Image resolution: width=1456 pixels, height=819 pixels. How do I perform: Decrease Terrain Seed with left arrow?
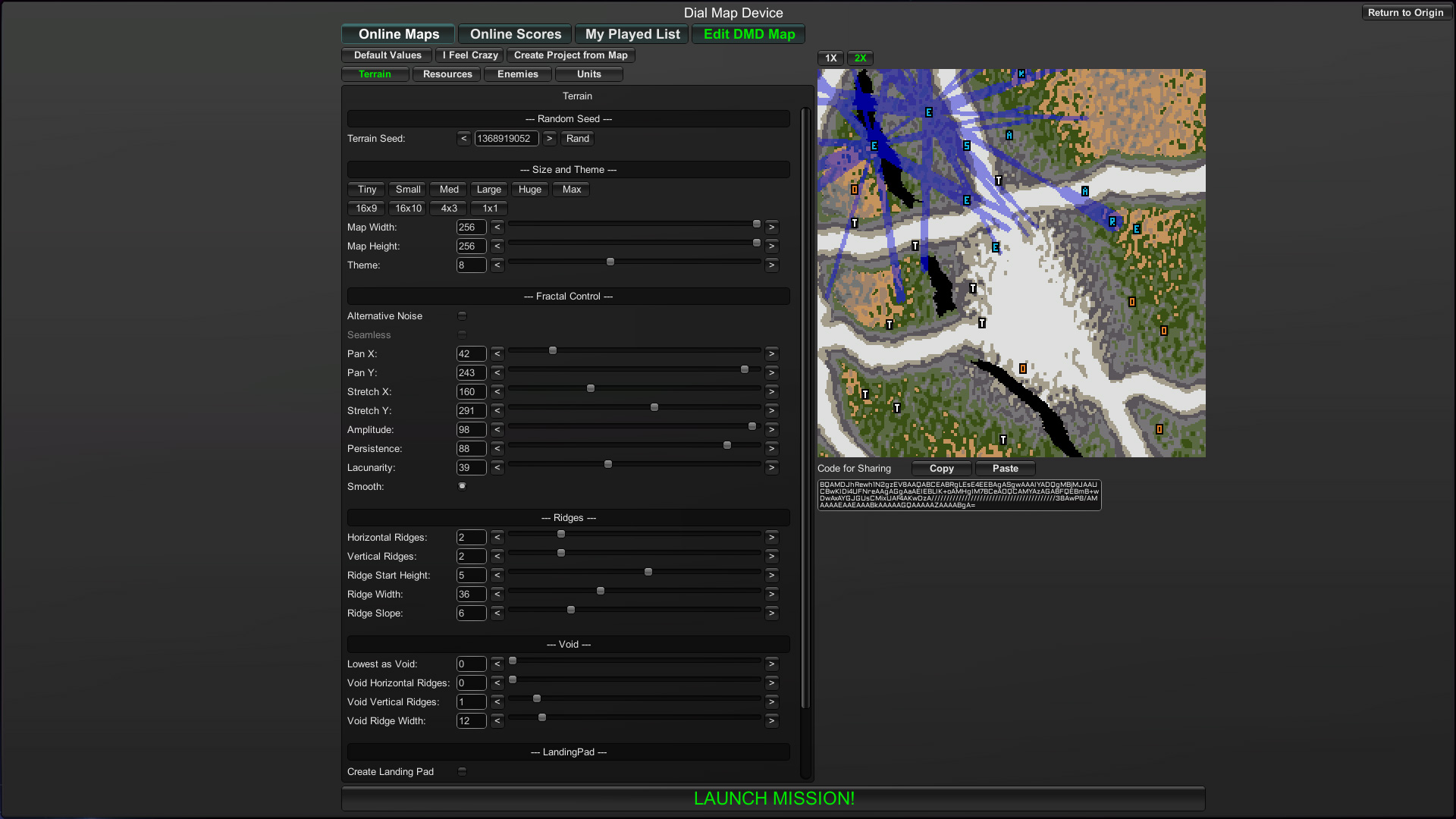click(x=464, y=139)
